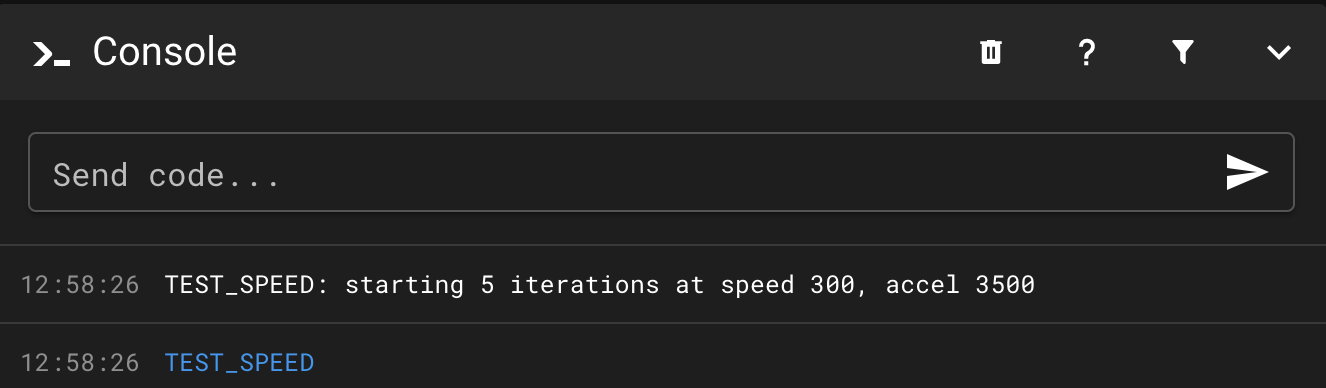Select the 'TEST_SPEED: starting 5 iterations' log message
This screenshot has height=388, width=1326.
coord(600,285)
